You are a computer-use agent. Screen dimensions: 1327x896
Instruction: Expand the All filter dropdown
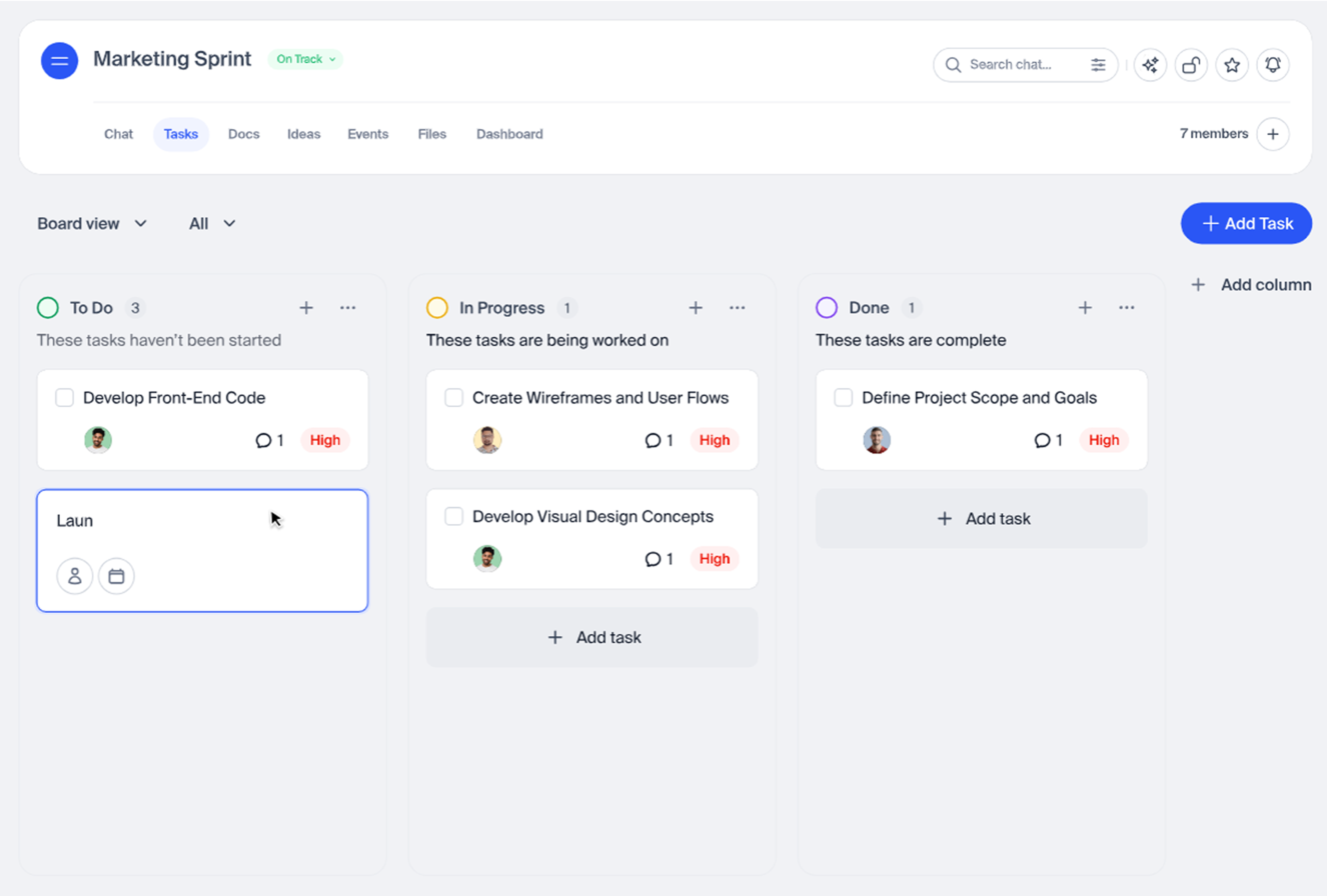tap(212, 224)
